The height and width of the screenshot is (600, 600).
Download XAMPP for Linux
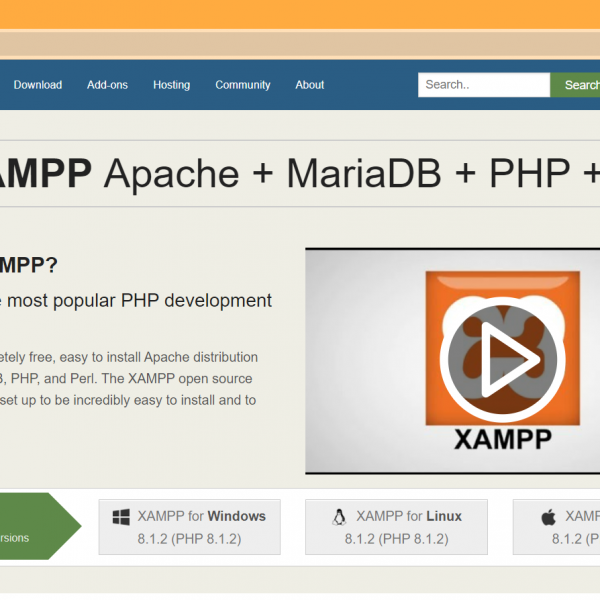coord(409,517)
